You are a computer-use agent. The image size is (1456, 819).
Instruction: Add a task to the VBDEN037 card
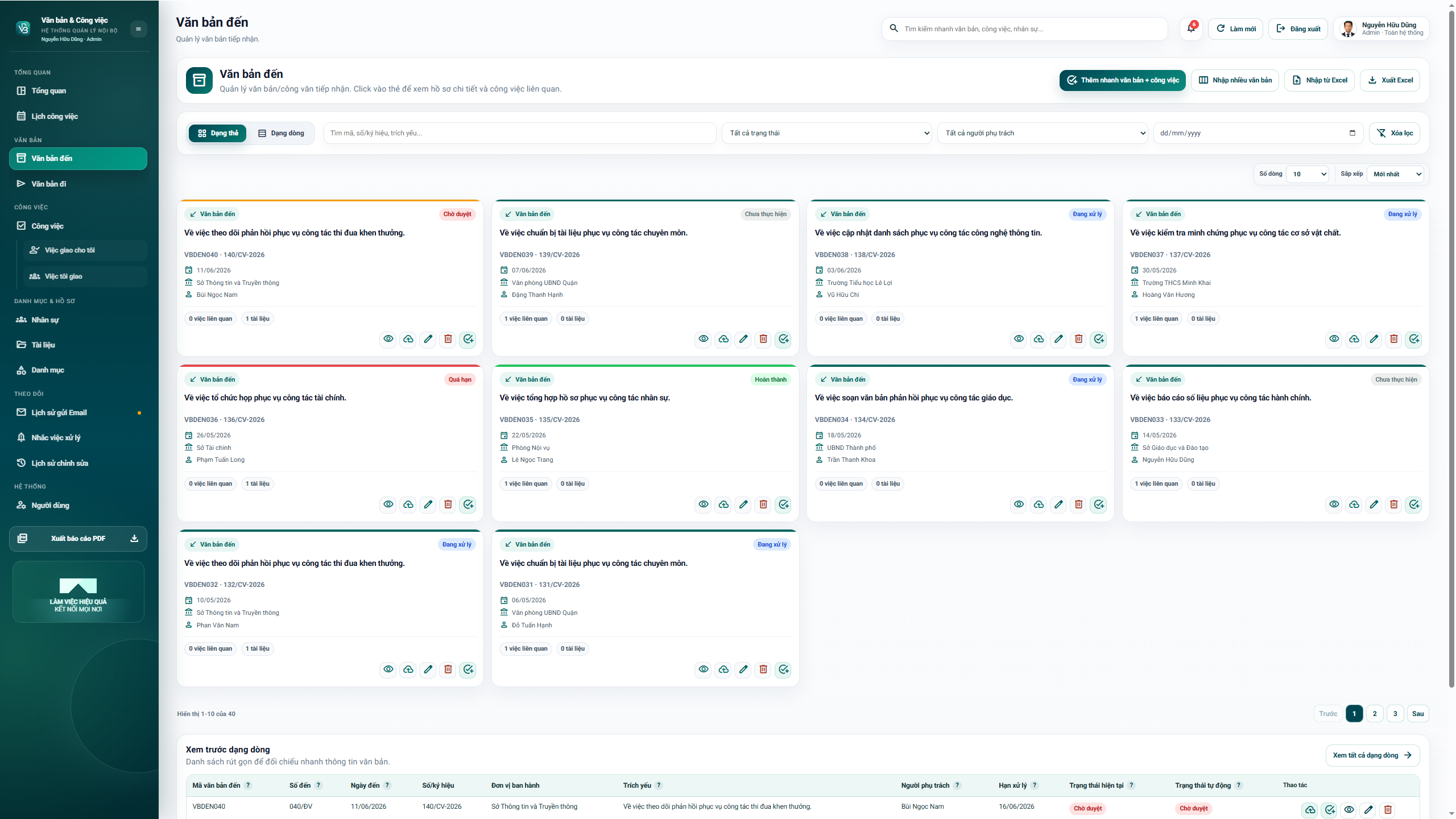pos(1414,339)
